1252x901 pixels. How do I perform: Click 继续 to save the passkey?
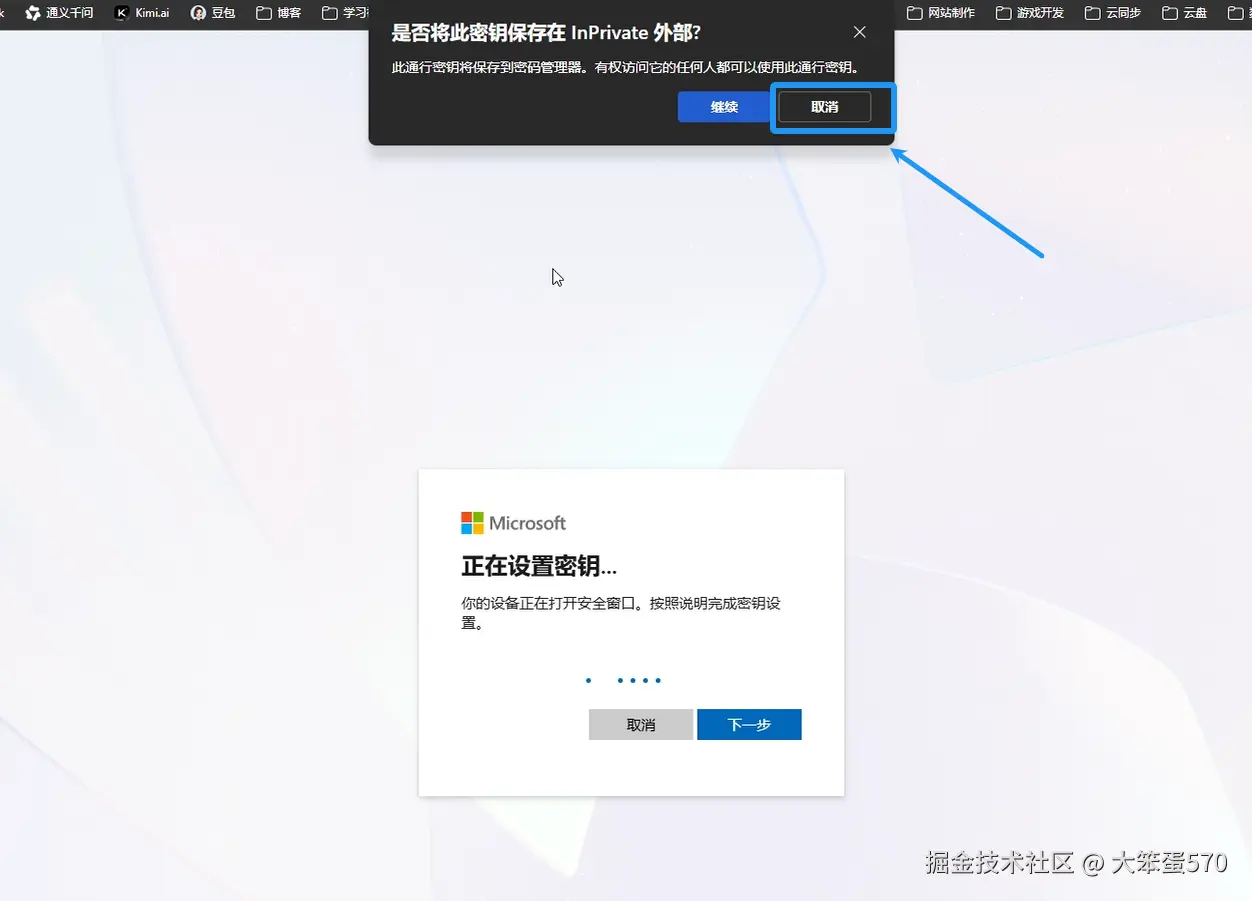[x=723, y=107]
